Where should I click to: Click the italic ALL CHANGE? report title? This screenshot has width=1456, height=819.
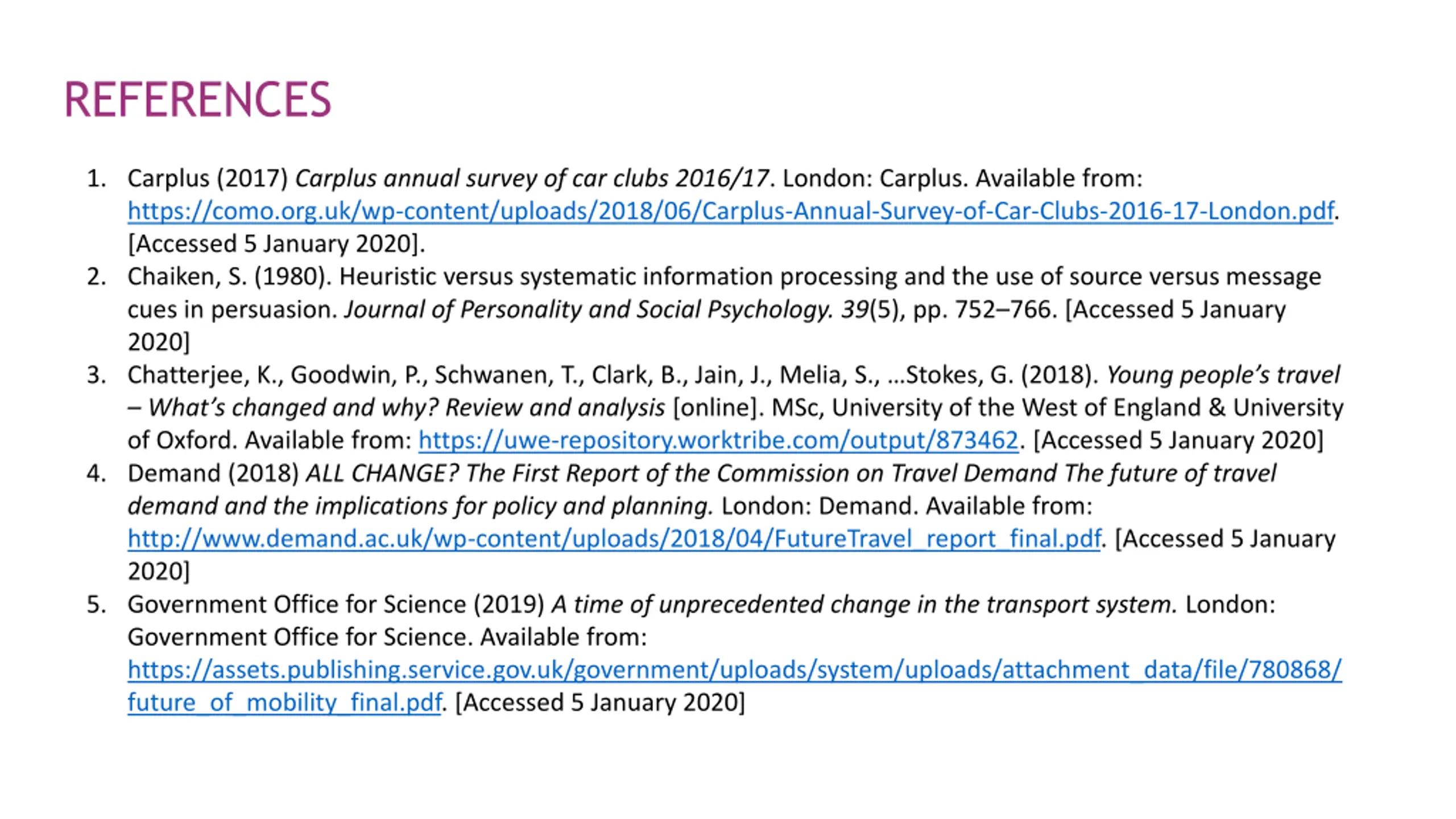point(791,473)
